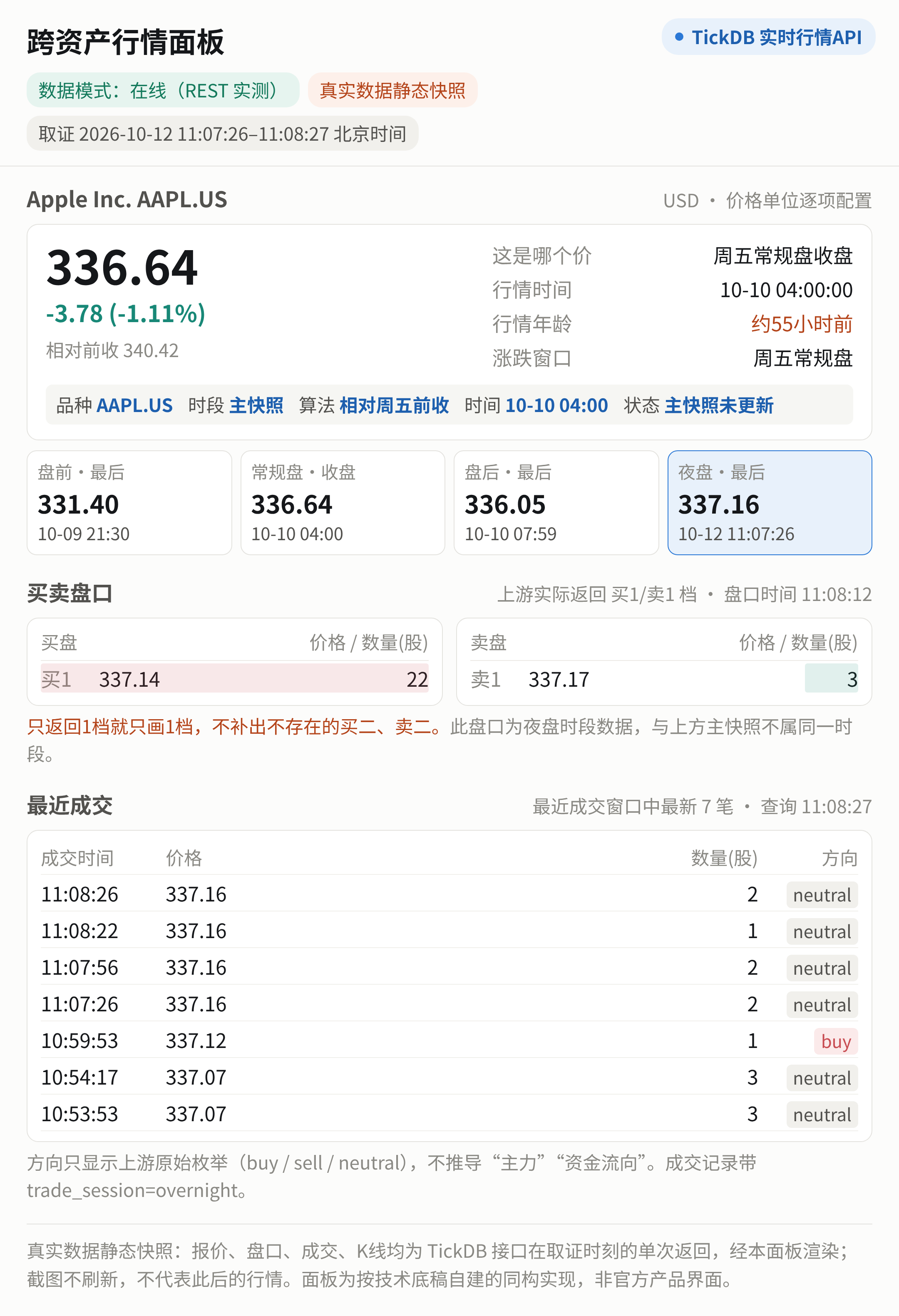The height and width of the screenshot is (1316, 899).
Task: Click the bid quantity 22
Action: [x=417, y=679]
